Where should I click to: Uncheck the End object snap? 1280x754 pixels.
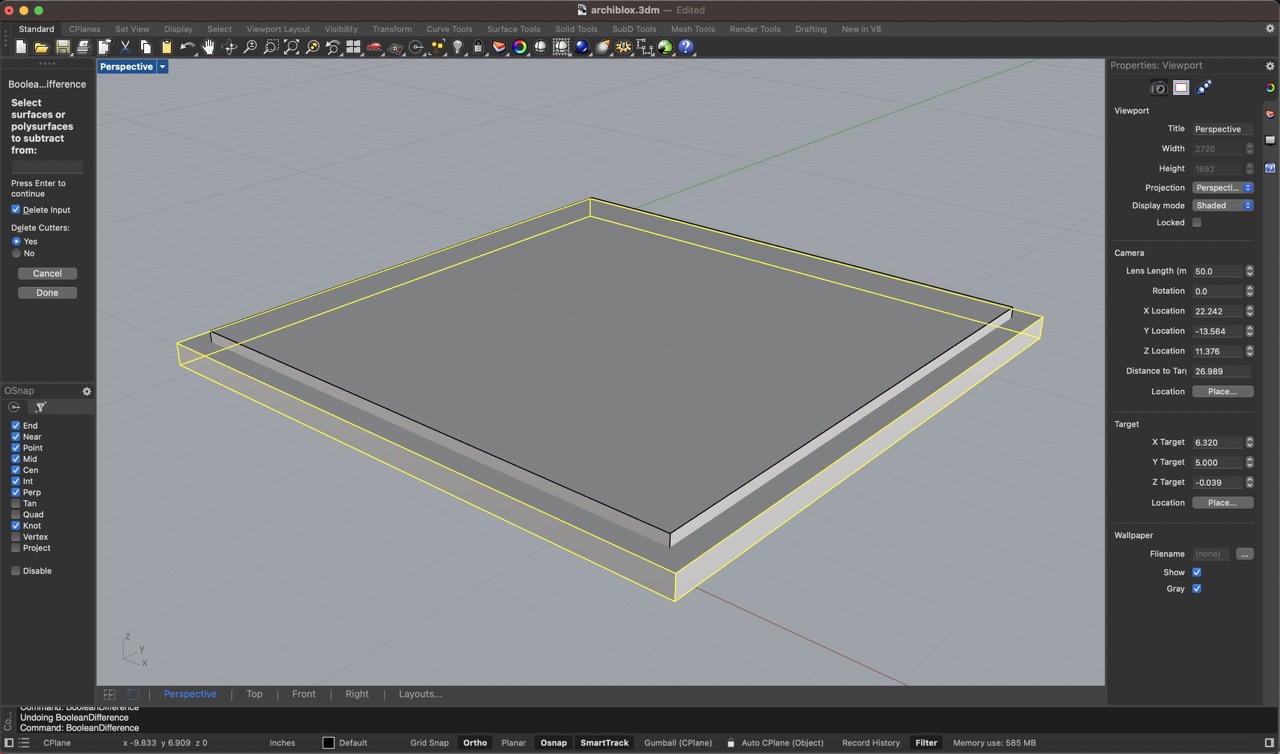(x=16, y=425)
